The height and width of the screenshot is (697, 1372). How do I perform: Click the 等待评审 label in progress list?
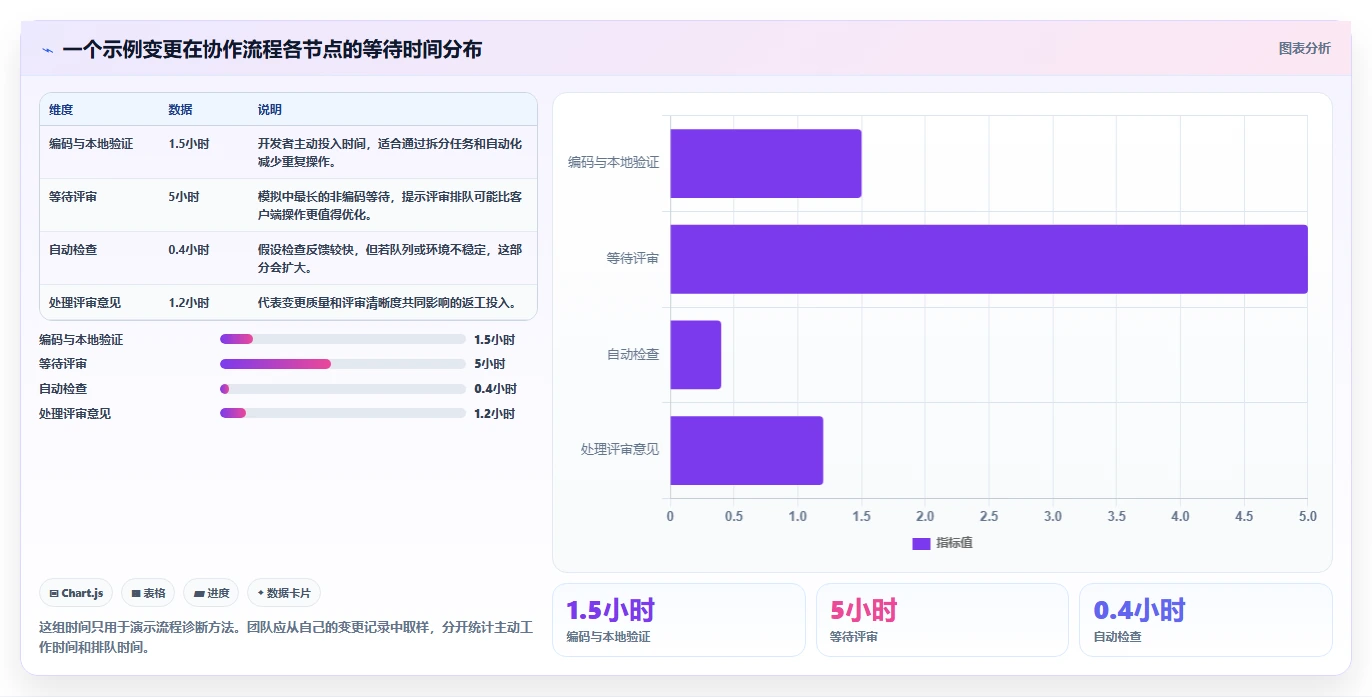point(63,364)
